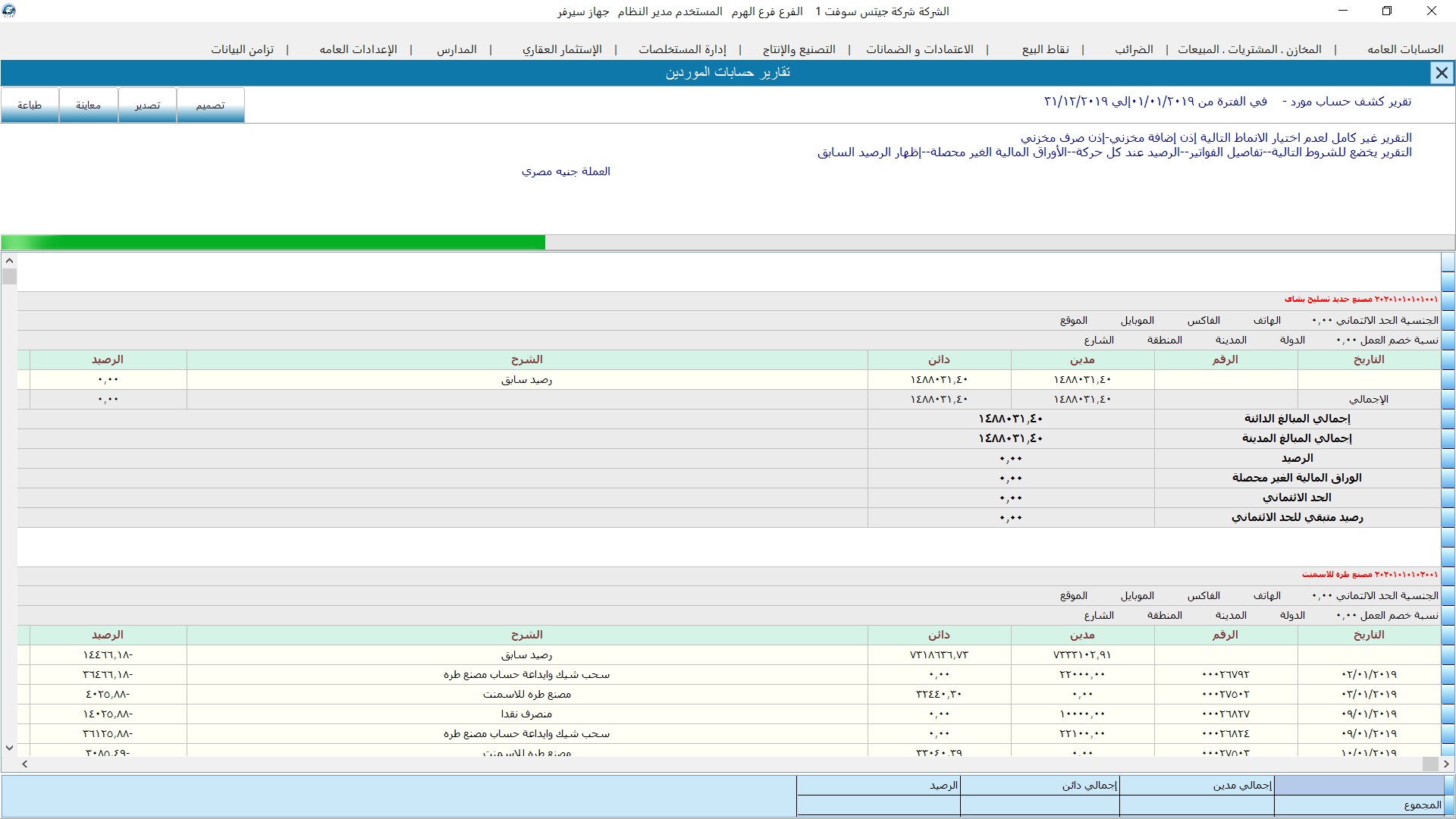Click description منصرف نقدا

click(526, 714)
